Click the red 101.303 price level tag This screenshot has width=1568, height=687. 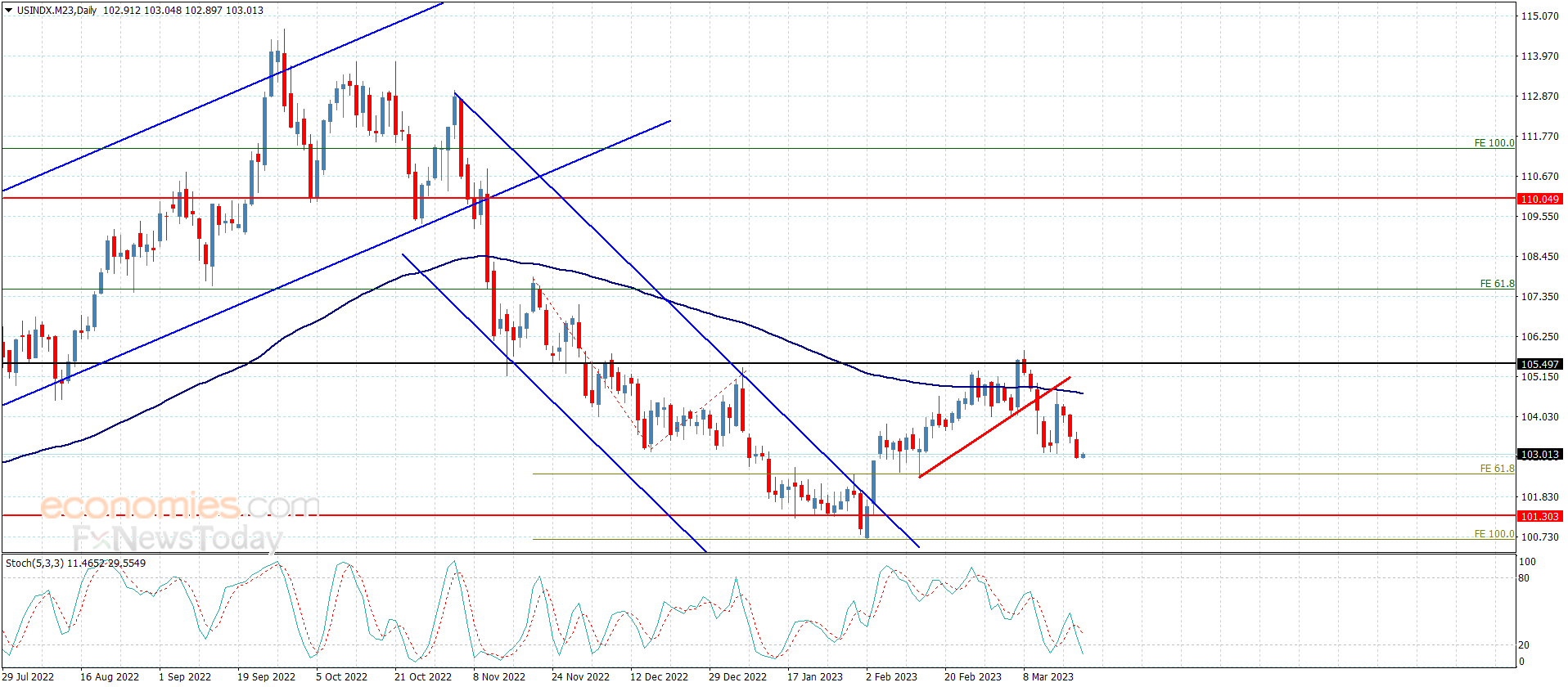coord(1539,516)
